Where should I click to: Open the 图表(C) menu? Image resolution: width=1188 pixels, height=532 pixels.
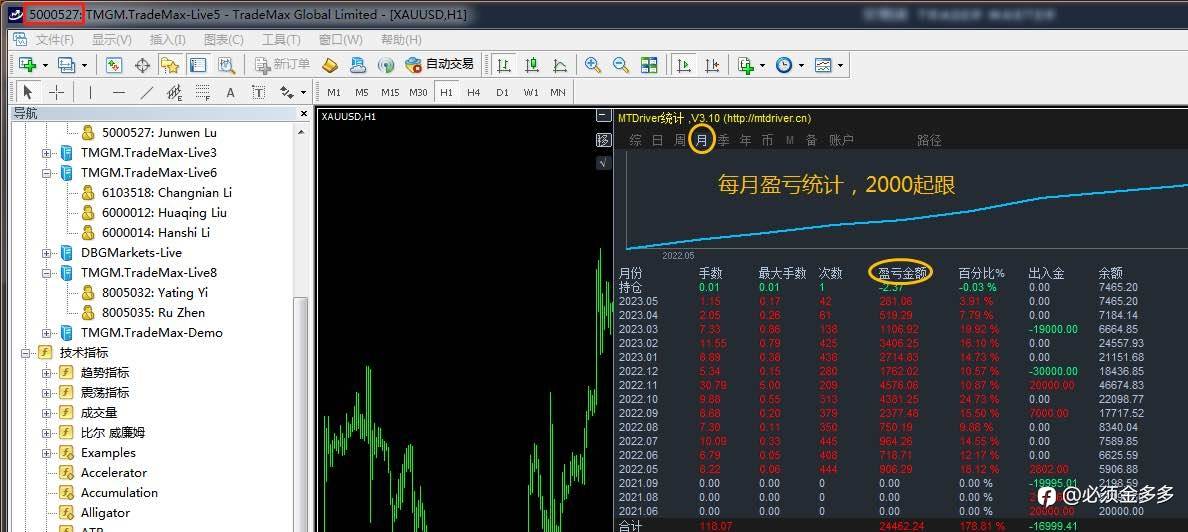[224, 39]
